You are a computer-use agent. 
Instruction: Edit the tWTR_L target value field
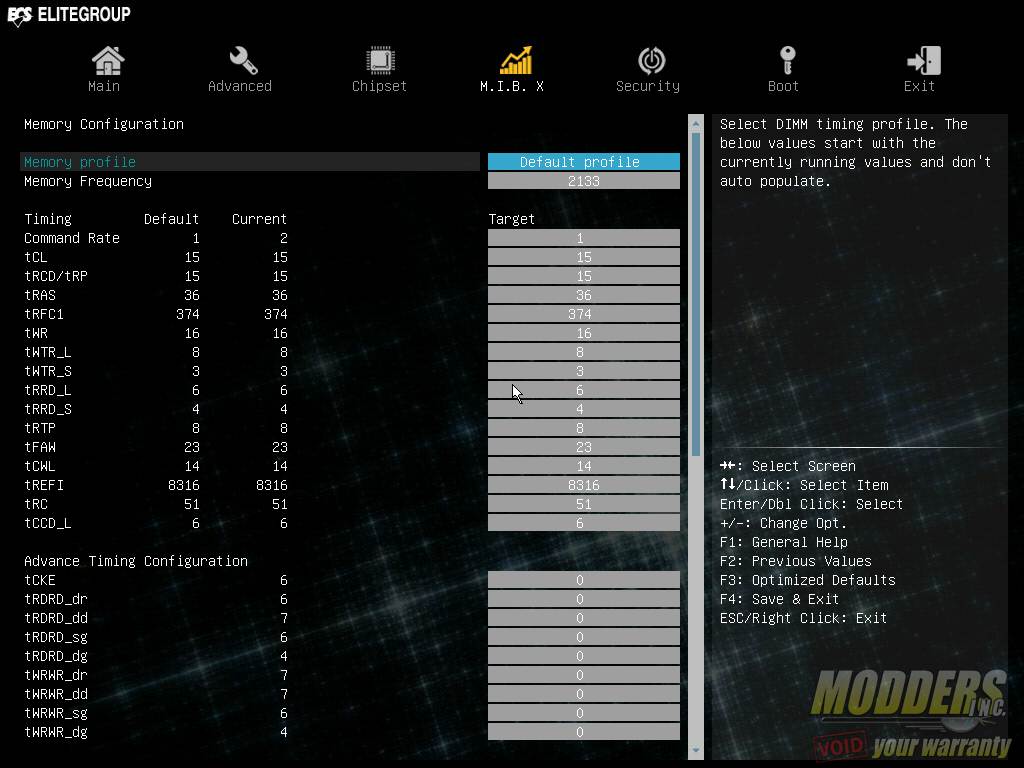[584, 351]
